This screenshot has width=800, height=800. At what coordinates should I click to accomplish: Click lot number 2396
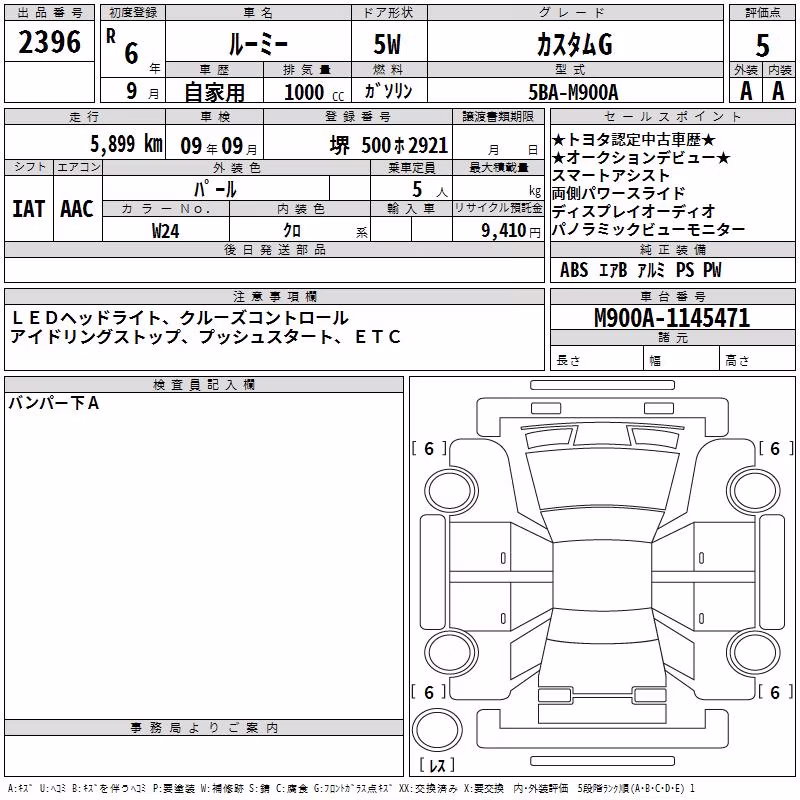[x=49, y=42]
